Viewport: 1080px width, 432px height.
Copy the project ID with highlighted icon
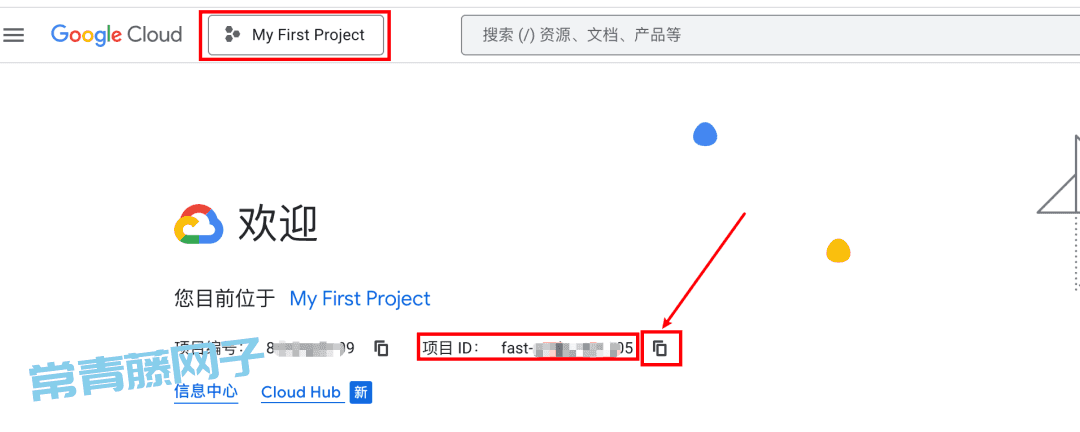point(661,349)
